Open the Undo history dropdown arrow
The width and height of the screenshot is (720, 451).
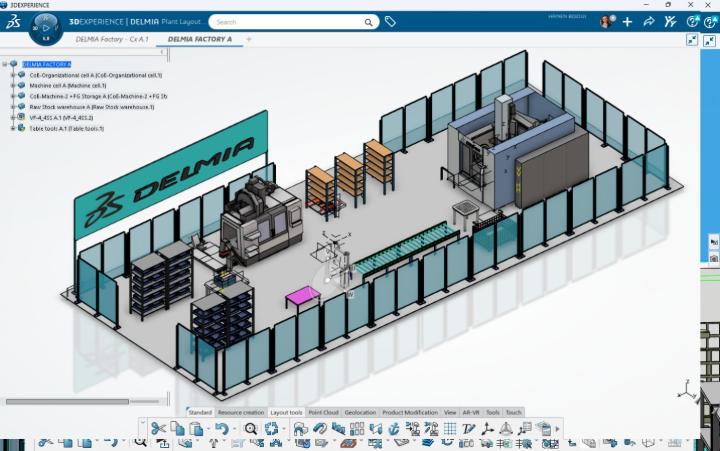click(x=233, y=430)
